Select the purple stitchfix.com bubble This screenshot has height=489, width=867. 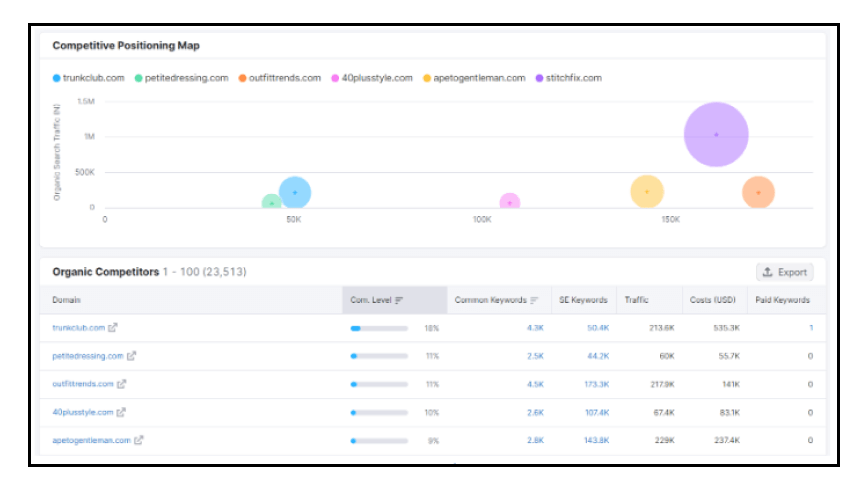click(x=716, y=134)
